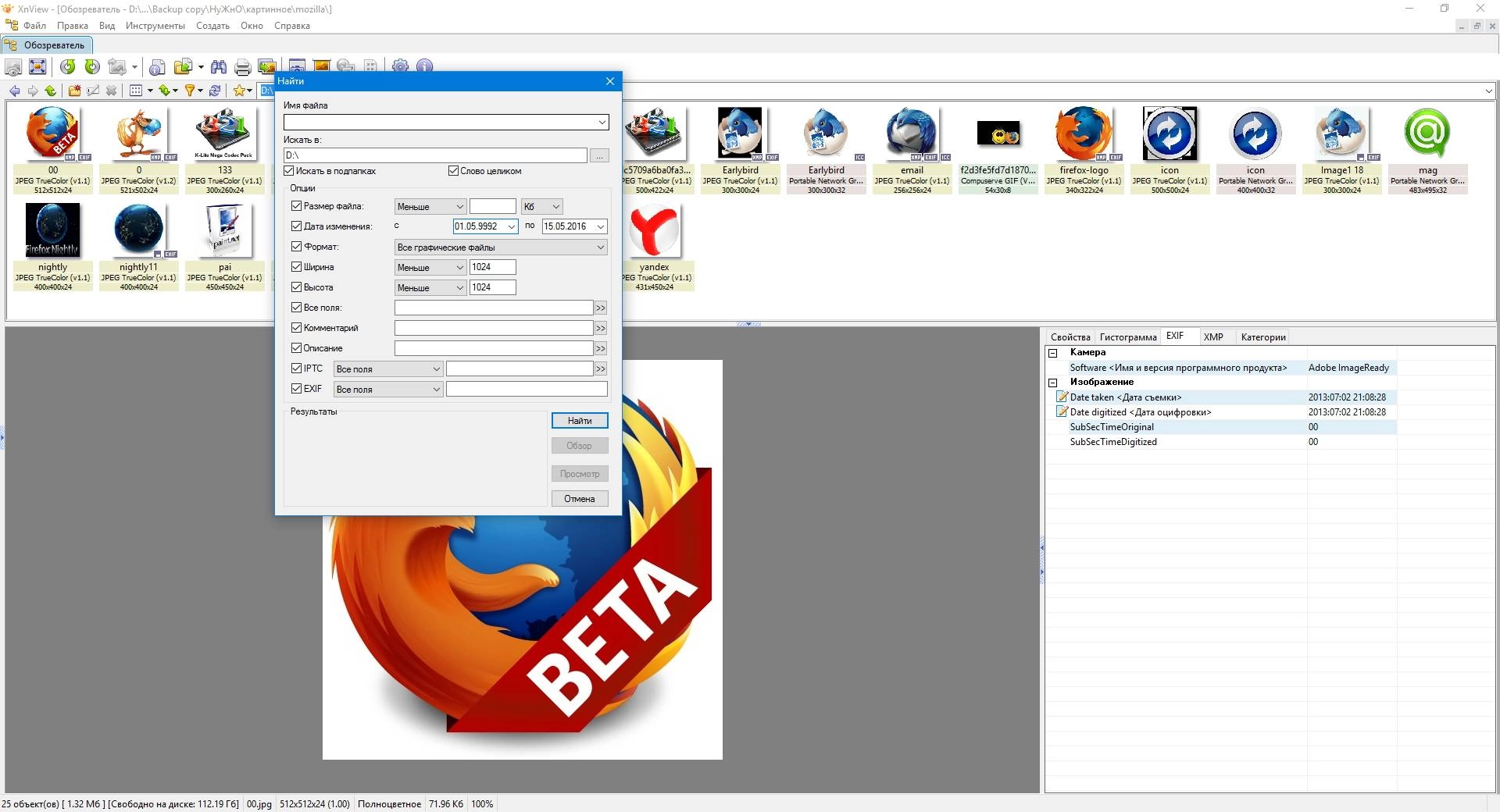This screenshot has height=812, width=1500.
Task: Open sort order arrows icon
Action: point(165,91)
